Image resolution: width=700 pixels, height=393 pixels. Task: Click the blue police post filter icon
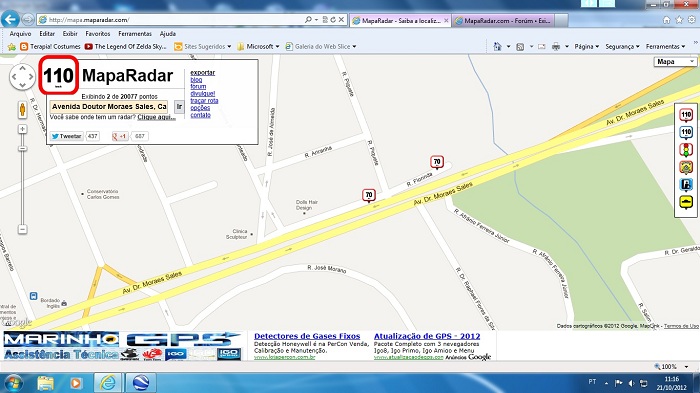[x=686, y=185]
